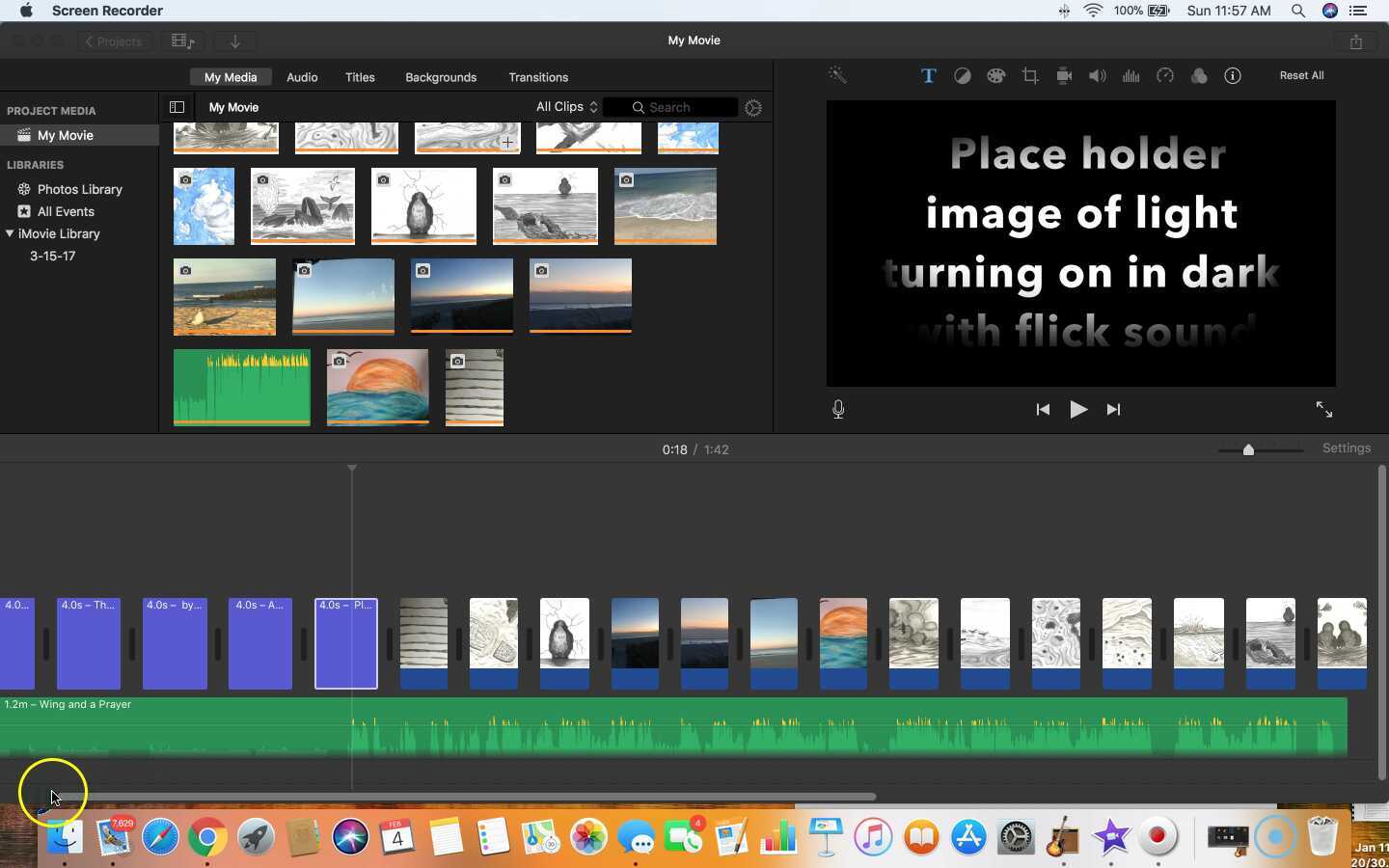Start a voiceover with the microphone icon
This screenshot has width=1389, height=868.
[x=837, y=409]
